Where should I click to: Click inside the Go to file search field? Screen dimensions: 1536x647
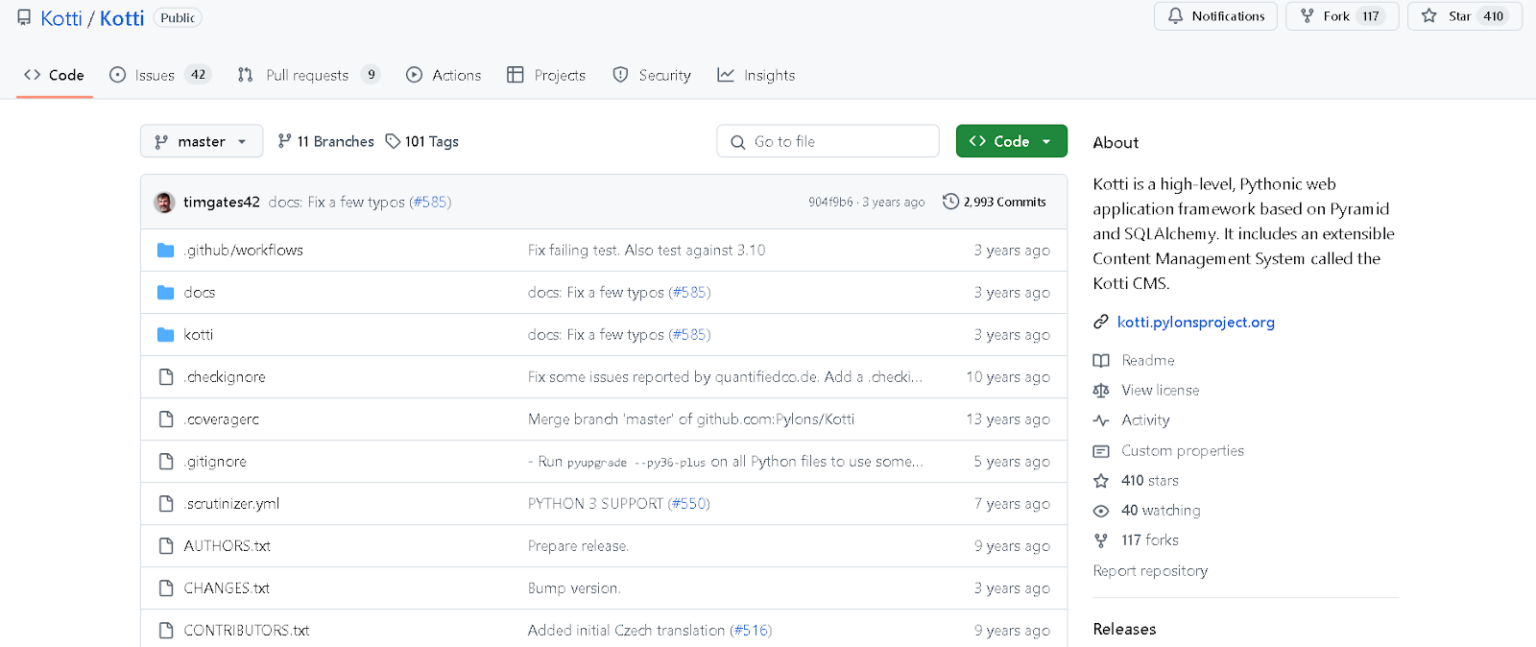pos(827,141)
